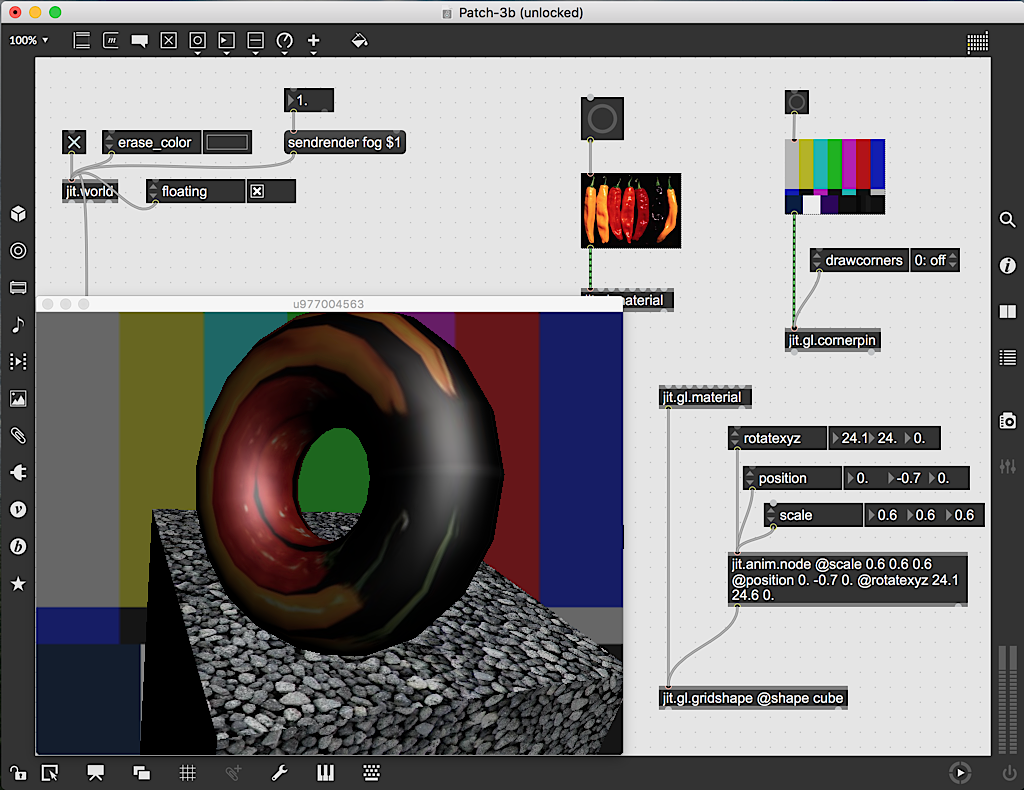Toggle the floating attribute checkbox

coord(257,191)
